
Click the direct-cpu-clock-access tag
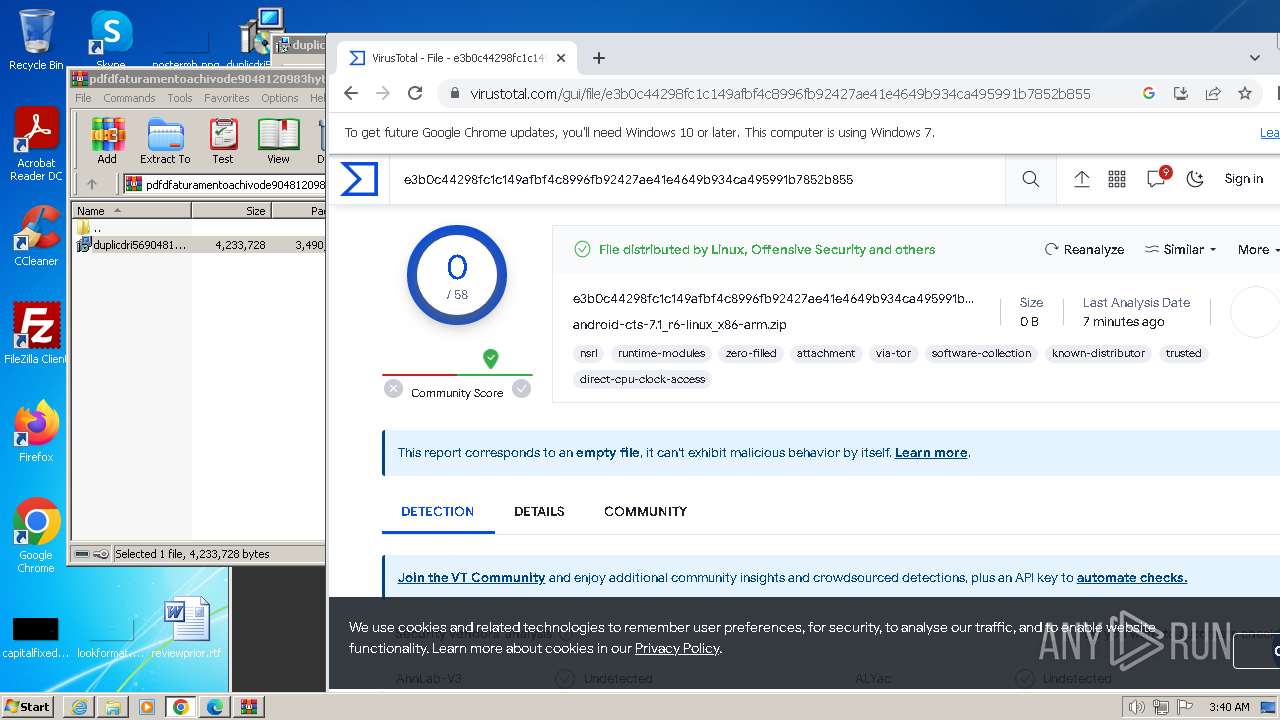(642, 379)
